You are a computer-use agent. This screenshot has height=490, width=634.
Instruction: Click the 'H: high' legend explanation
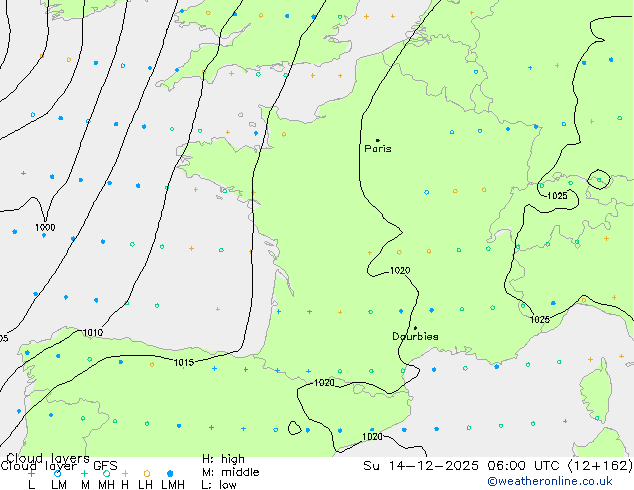(223, 459)
